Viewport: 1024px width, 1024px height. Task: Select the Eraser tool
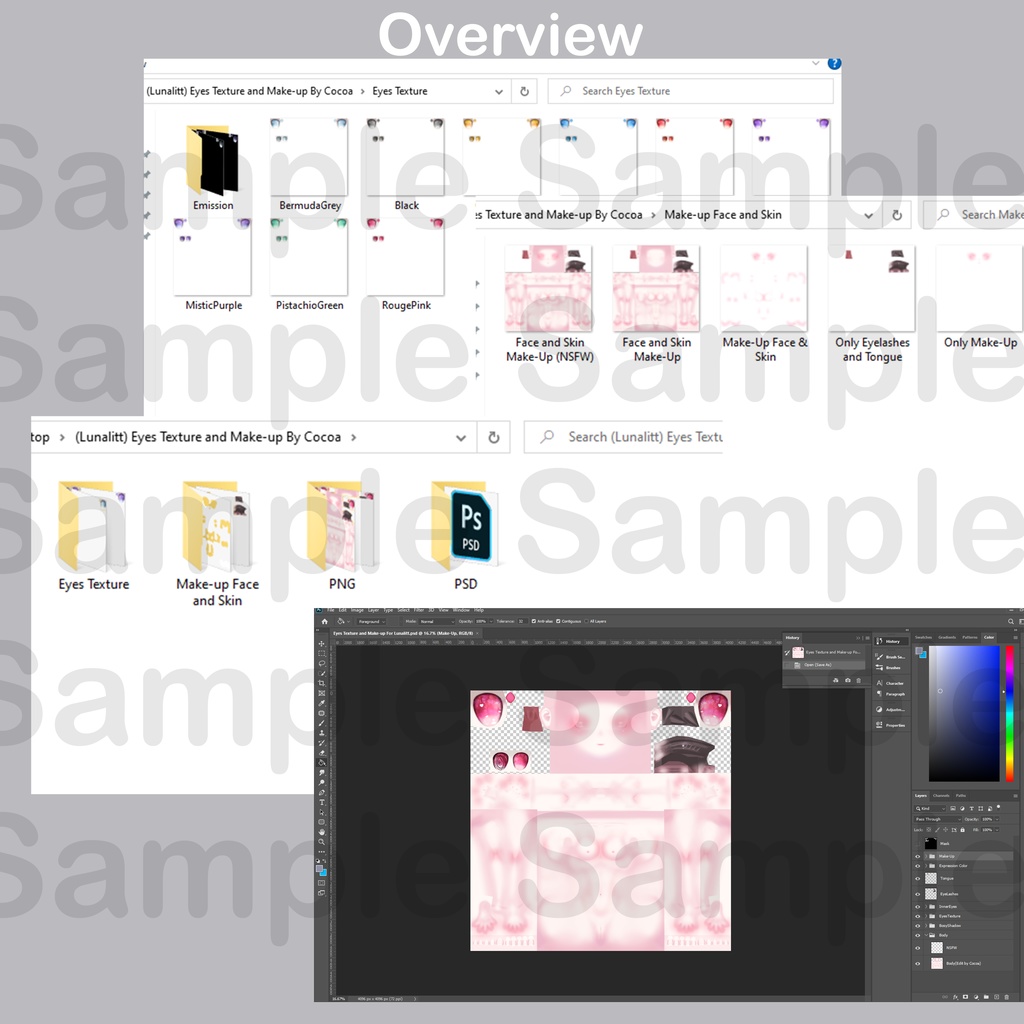tap(321, 753)
